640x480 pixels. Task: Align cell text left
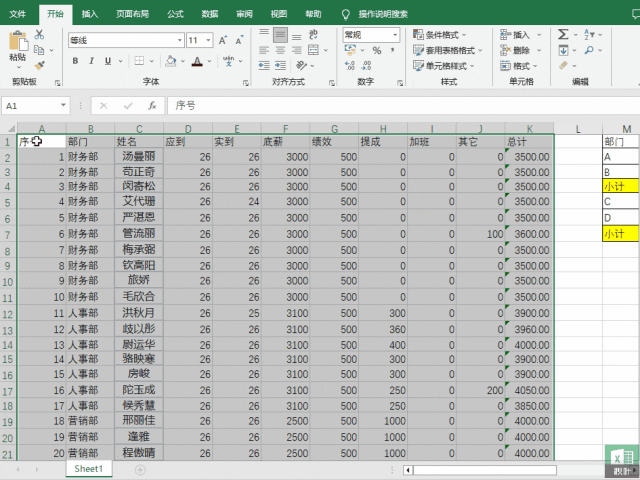pos(264,50)
